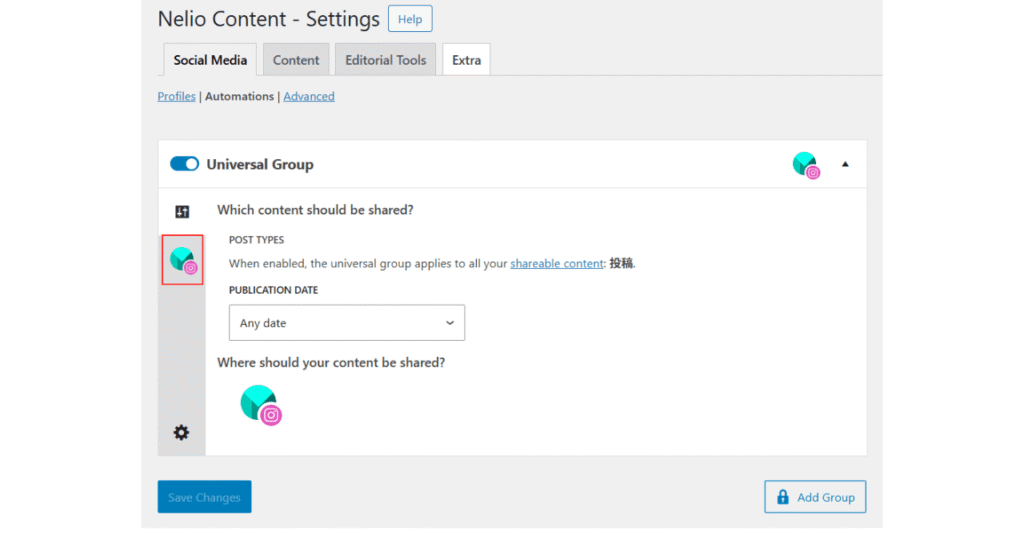Toggle the Universal Group switch
This screenshot has height=536, width=1024.
[184, 164]
